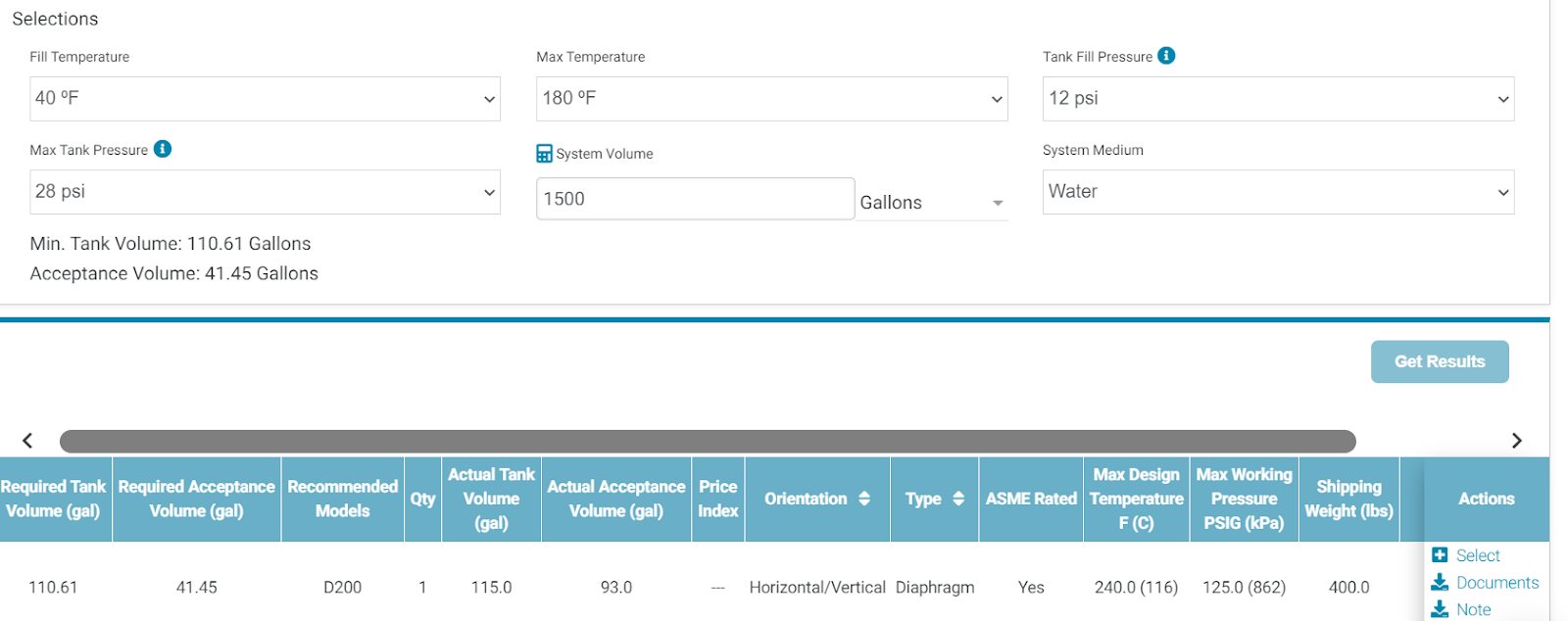Expand the Tank Fill Pressure dropdown

click(x=1278, y=99)
